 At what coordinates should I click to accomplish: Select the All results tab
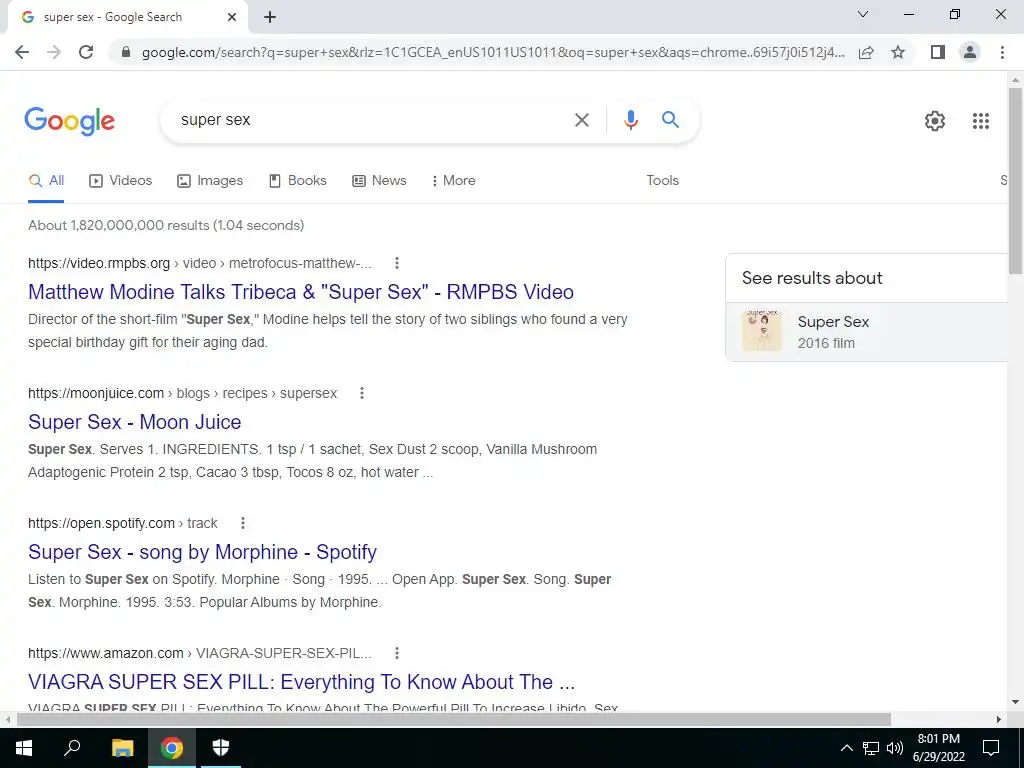pos(46,181)
